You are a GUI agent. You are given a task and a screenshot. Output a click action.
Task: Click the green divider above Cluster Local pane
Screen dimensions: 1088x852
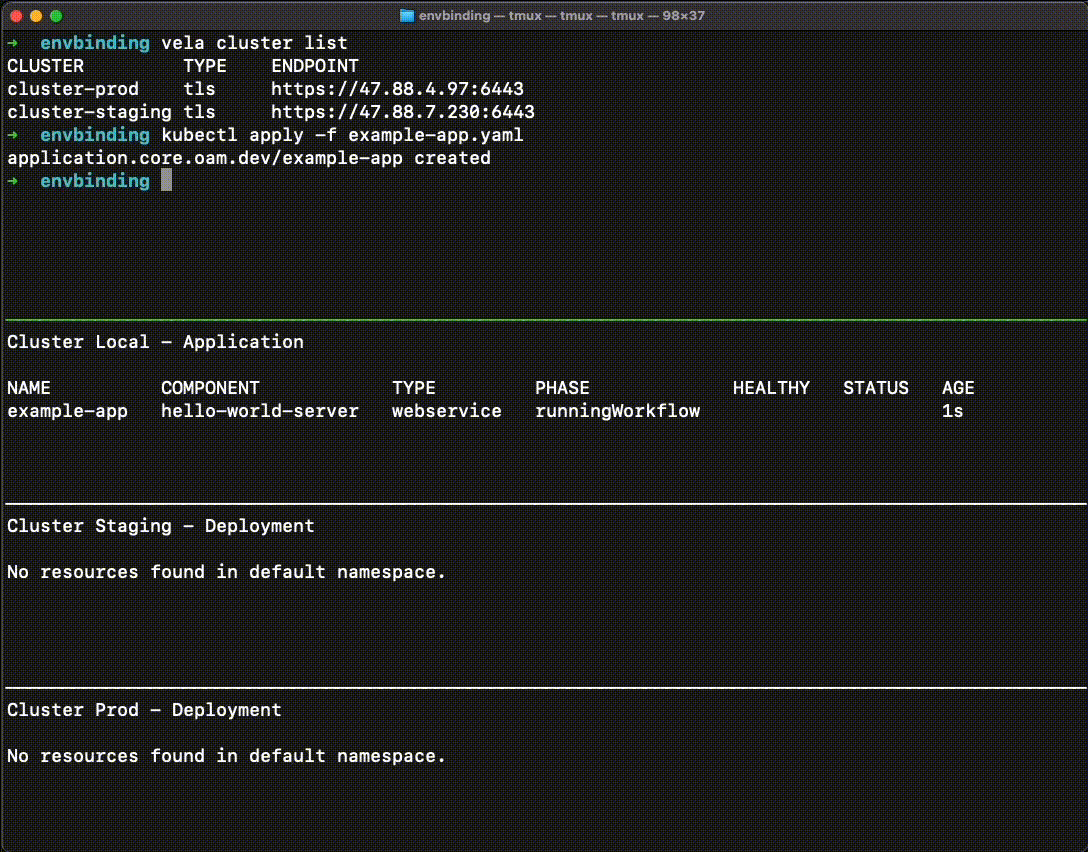pos(544,319)
